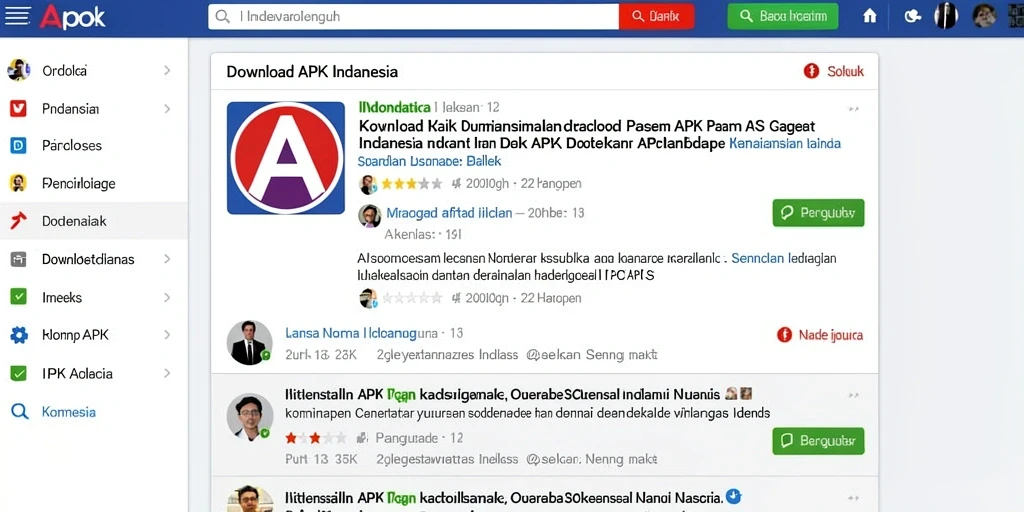Screen dimensions: 1024x512
Task: Click the green Berguuber button
Action: (x=818, y=441)
